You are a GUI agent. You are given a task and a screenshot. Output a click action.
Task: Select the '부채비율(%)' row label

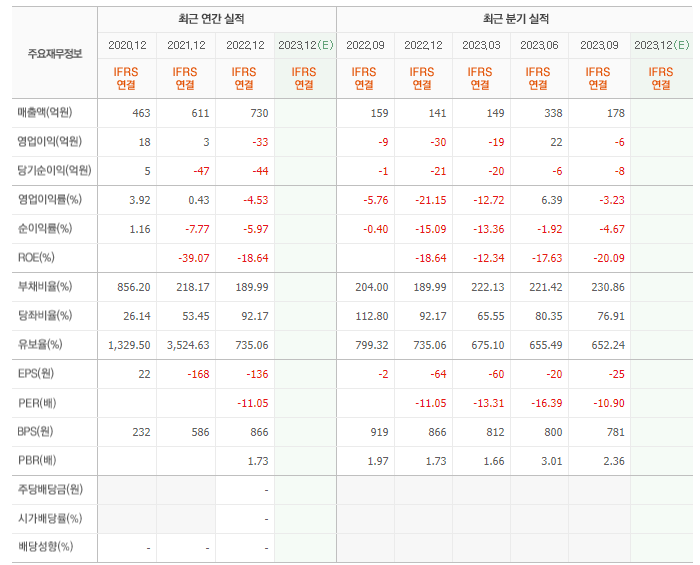pyautogui.click(x=45, y=287)
